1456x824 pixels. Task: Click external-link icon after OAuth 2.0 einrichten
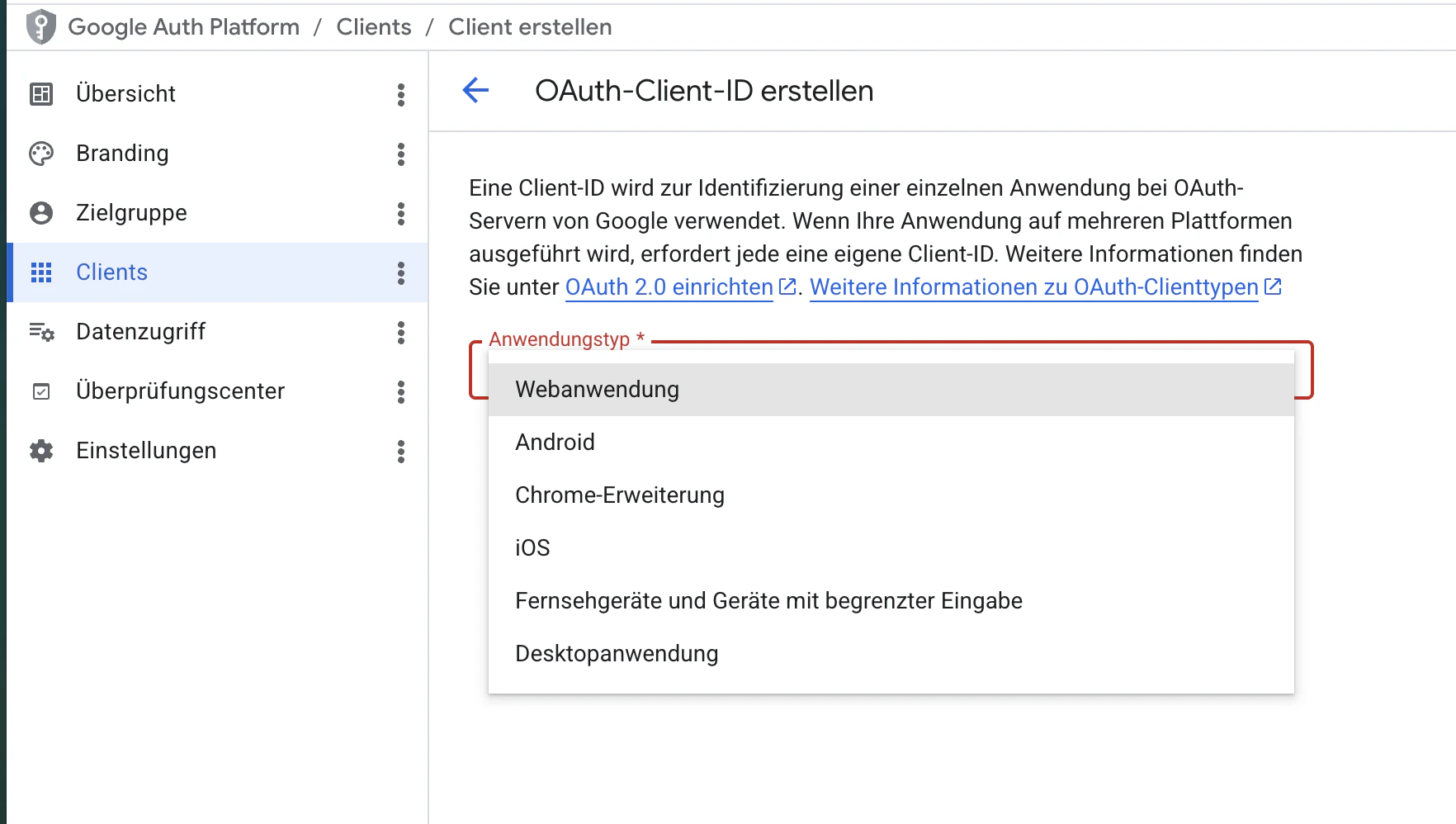tap(787, 287)
